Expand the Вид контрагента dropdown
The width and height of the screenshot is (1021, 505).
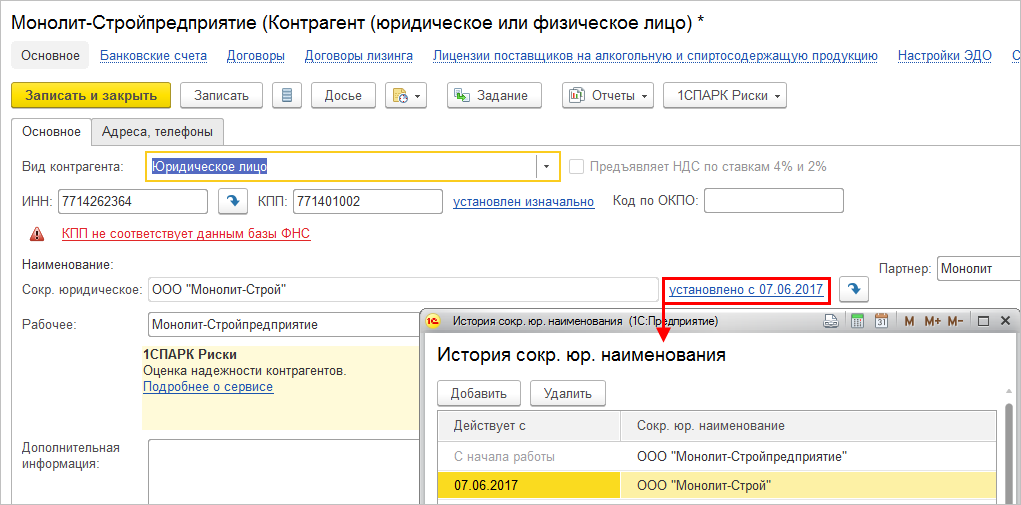pyautogui.click(x=547, y=167)
